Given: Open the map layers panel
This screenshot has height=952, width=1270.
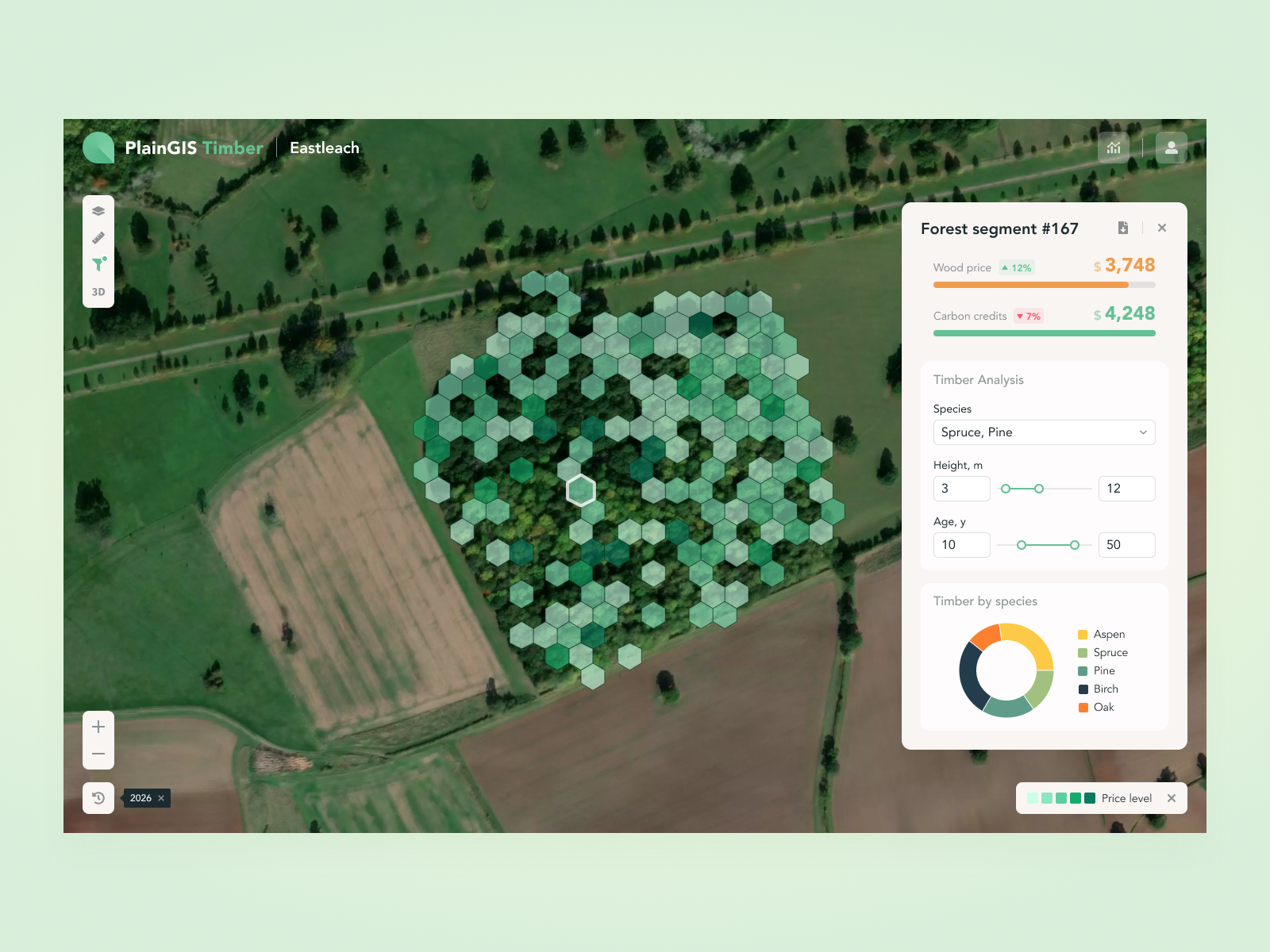Looking at the screenshot, I should tap(98, 210).
